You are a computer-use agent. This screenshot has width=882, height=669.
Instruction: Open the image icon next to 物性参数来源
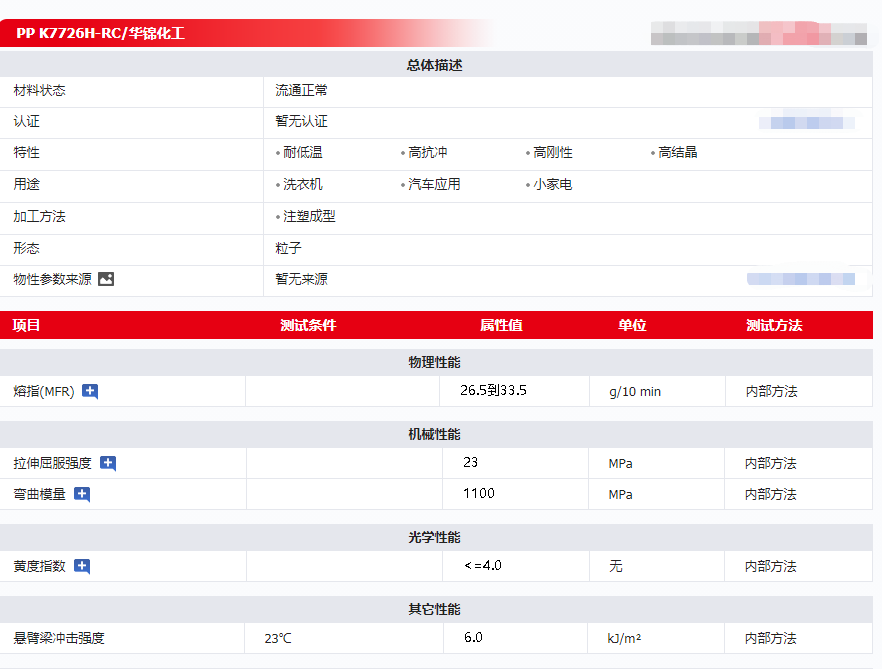106,279
